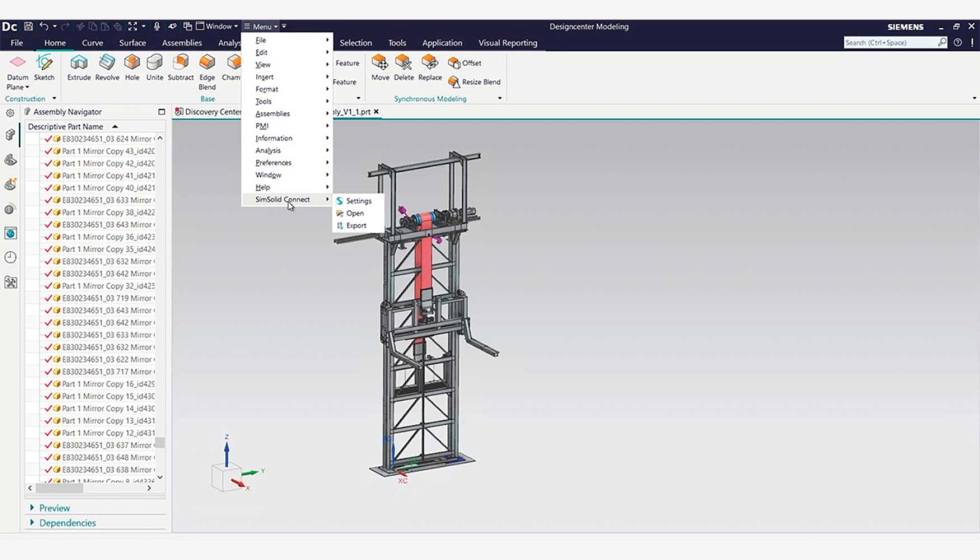Viewport: 980px width, 560px height.
Task: Open the History clock icon in the sidebar
Action: point(10,258)
